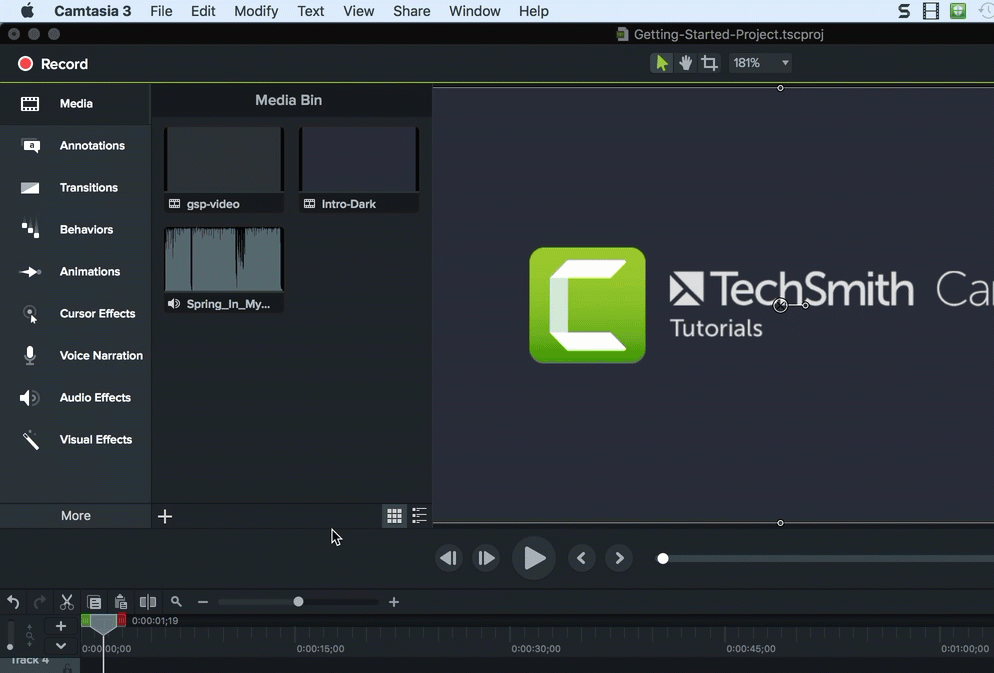Click the timeline magnifier zoom icon
Viewport: 994px width, 673px height.
[x=176, y=602]
